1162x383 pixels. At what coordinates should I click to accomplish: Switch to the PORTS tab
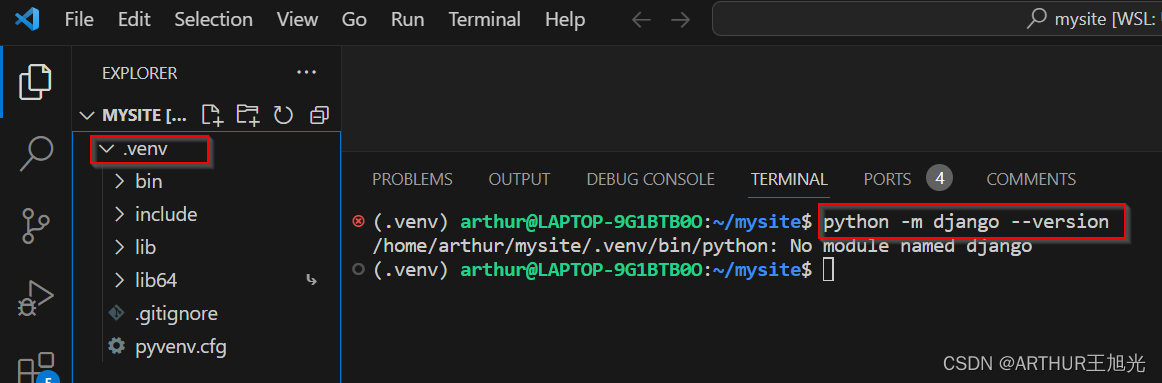[x=887, y=179]
